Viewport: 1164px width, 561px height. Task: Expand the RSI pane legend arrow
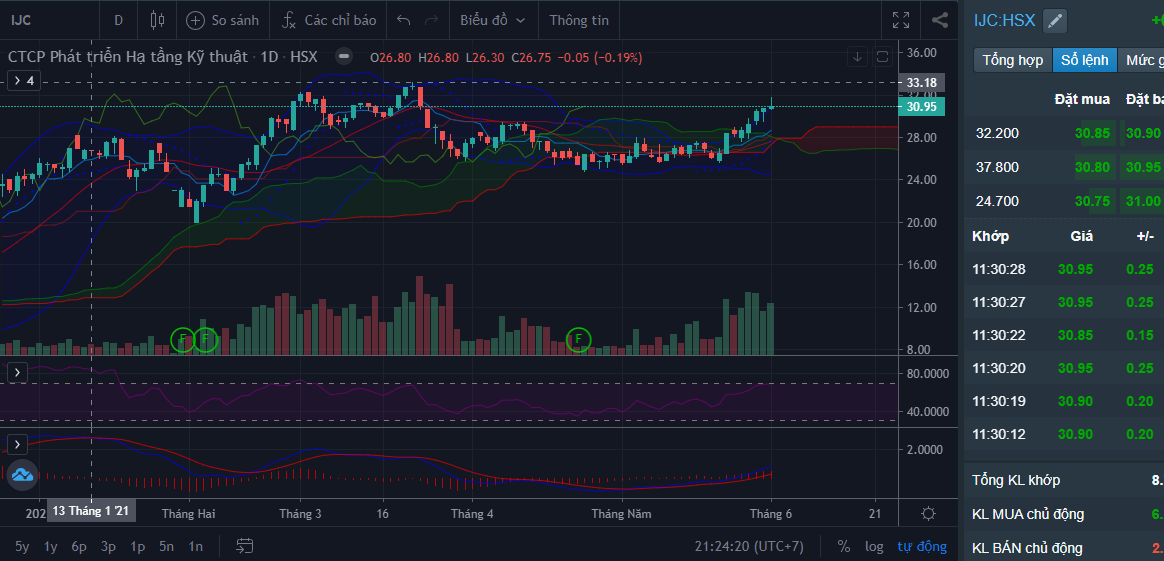(x=16, y=372)
